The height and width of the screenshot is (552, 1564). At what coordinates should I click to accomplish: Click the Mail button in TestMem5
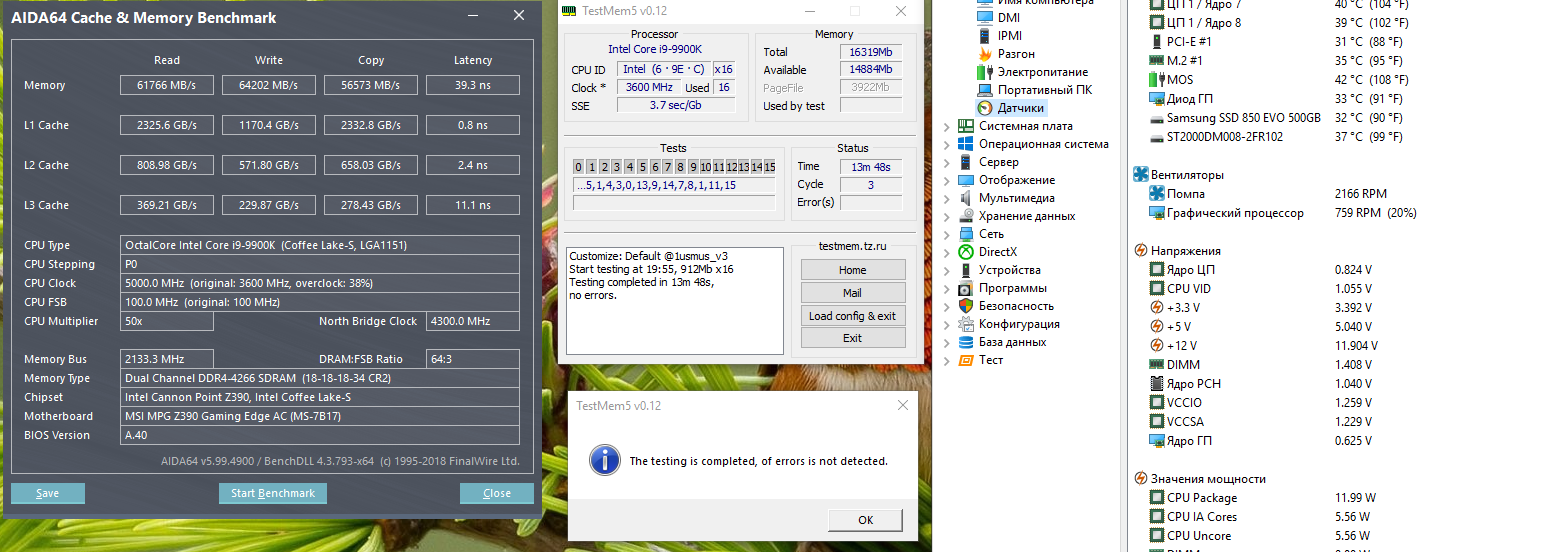[853, 293]
